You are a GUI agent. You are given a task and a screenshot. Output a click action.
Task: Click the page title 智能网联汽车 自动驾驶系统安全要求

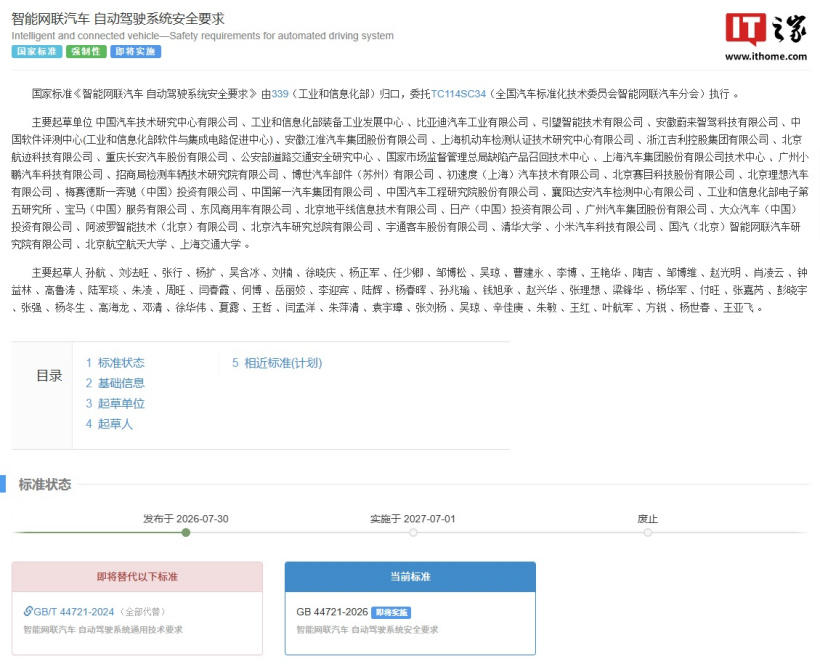click(118, 19)
